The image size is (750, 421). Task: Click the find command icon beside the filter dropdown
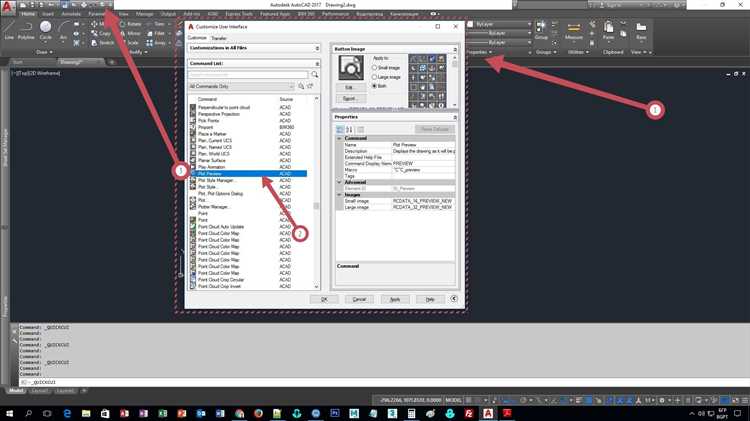[301, 87]
